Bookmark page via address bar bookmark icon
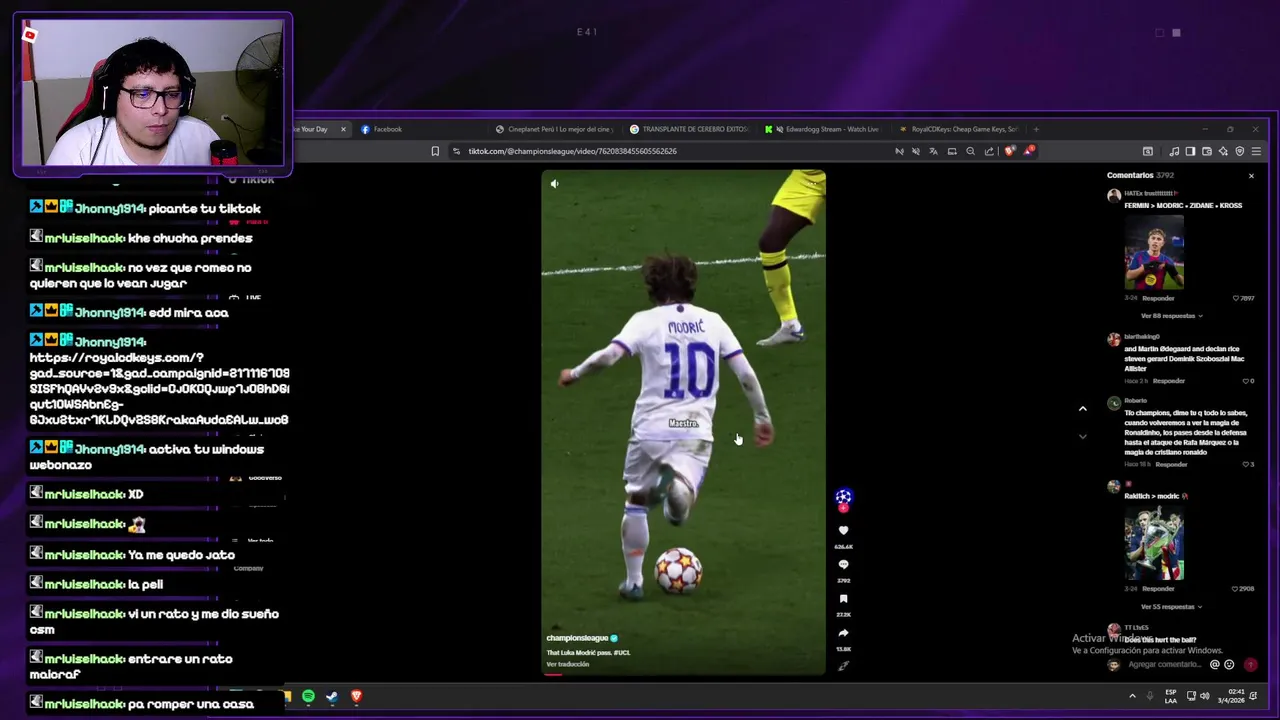Screen dimensions: 1280x720 pos(435,151)
